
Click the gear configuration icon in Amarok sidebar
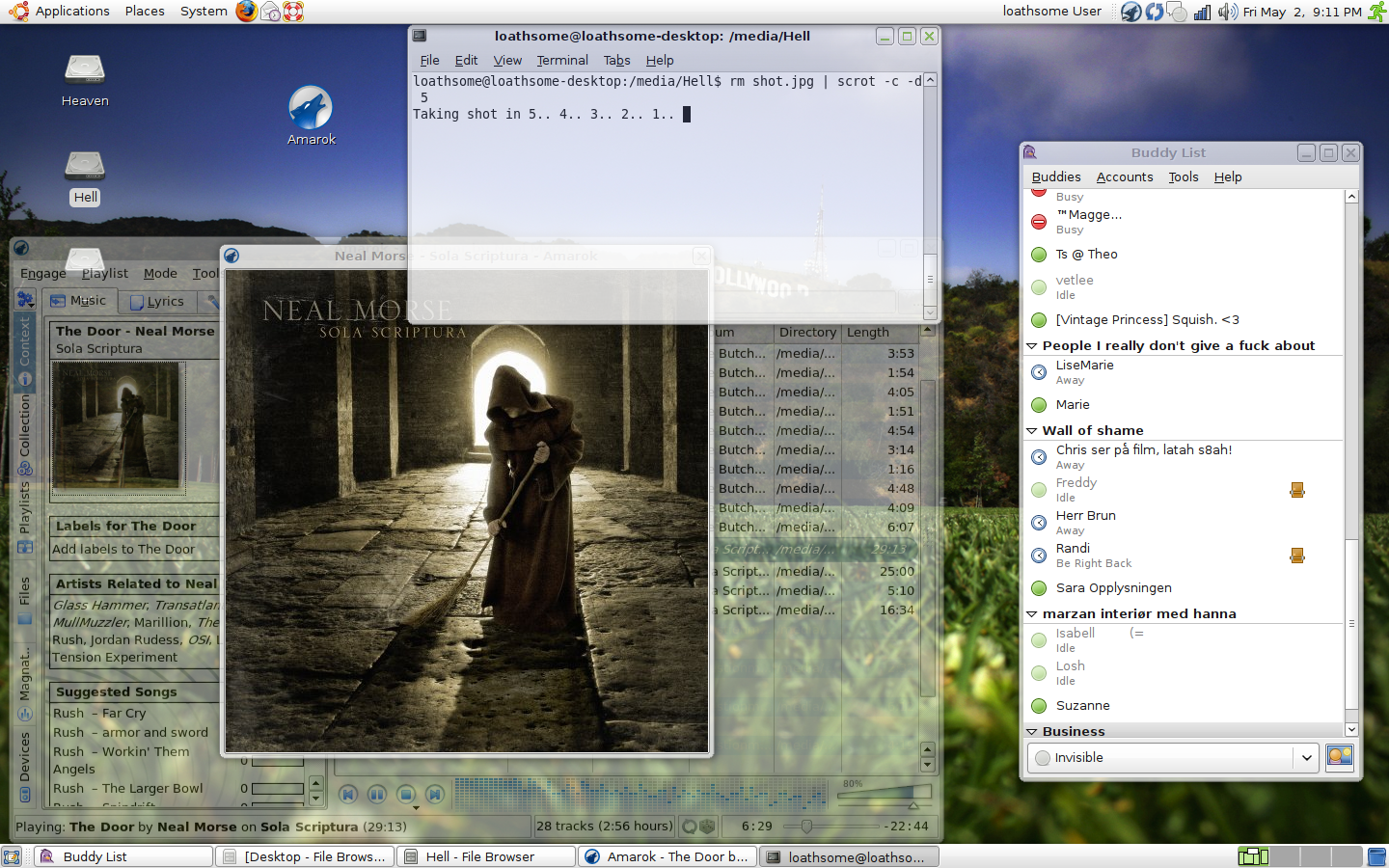[25, 300]
